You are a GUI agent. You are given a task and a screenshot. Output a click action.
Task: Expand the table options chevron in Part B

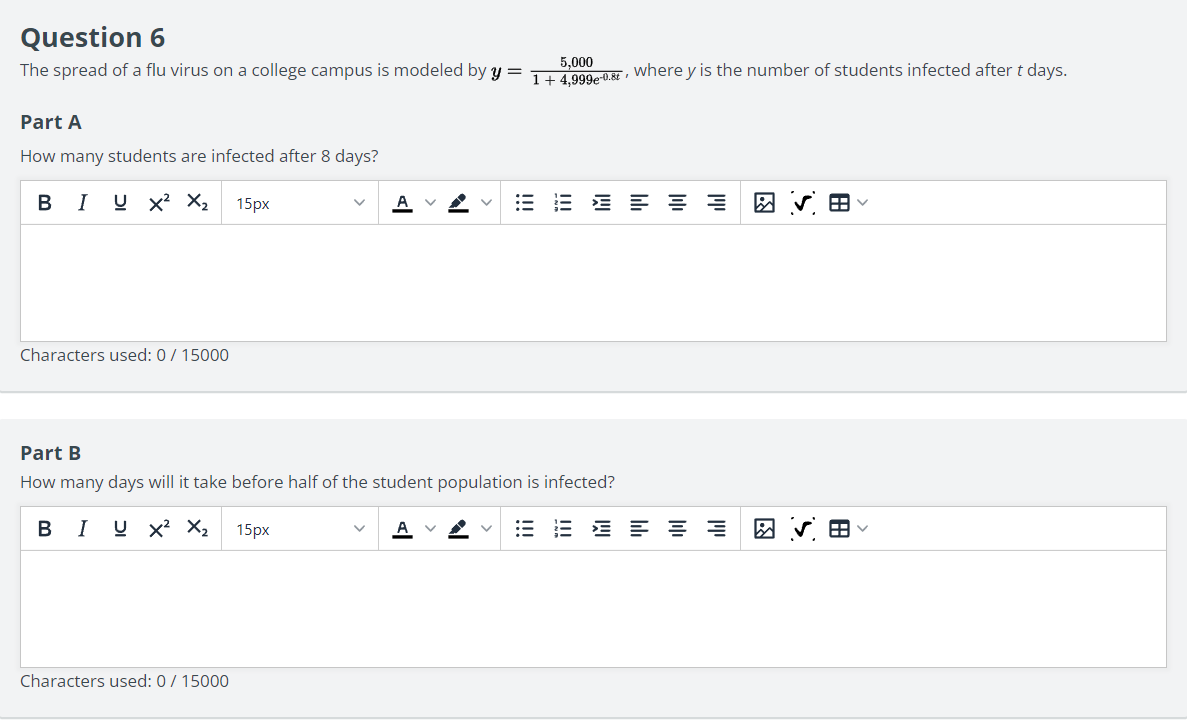[x=861, y=528]
